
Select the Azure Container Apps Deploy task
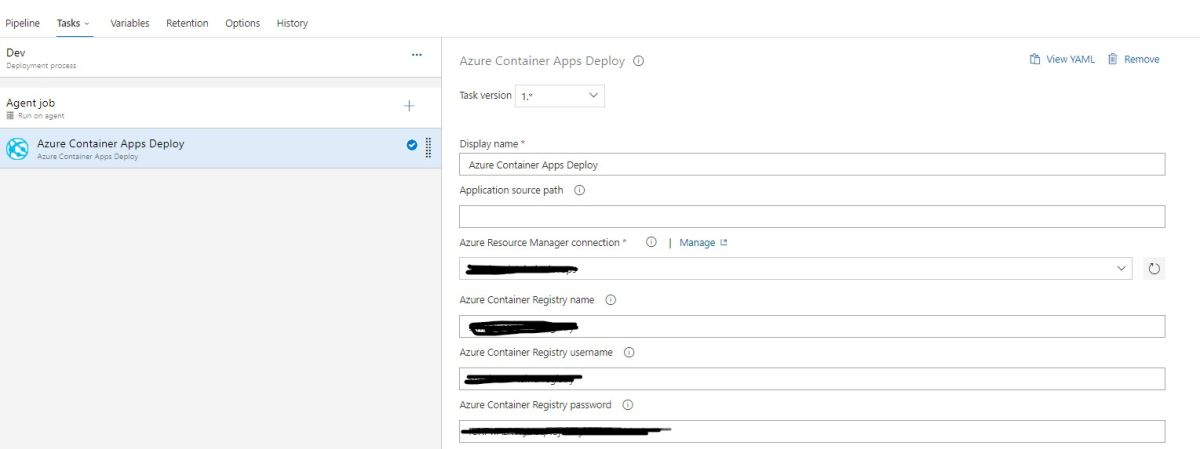(x=220, y=148)
